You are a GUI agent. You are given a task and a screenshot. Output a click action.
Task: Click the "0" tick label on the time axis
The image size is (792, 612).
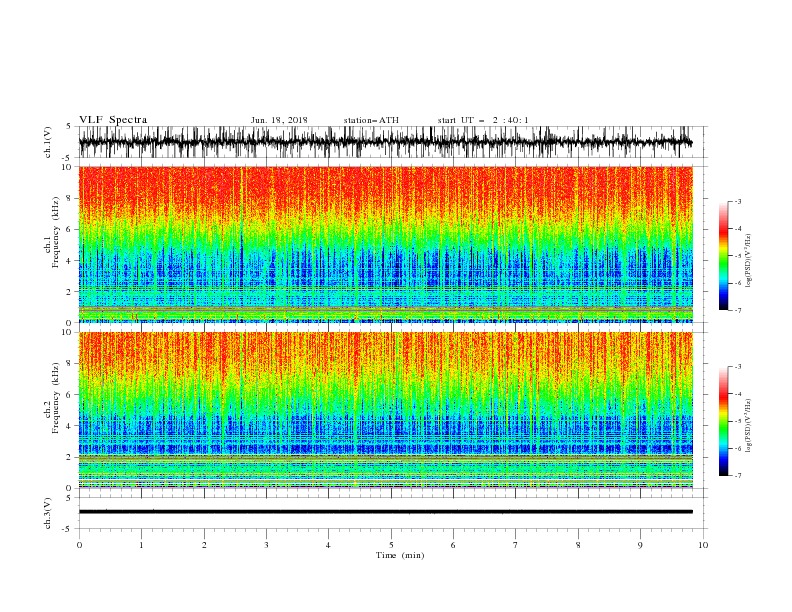click(79, 545)
